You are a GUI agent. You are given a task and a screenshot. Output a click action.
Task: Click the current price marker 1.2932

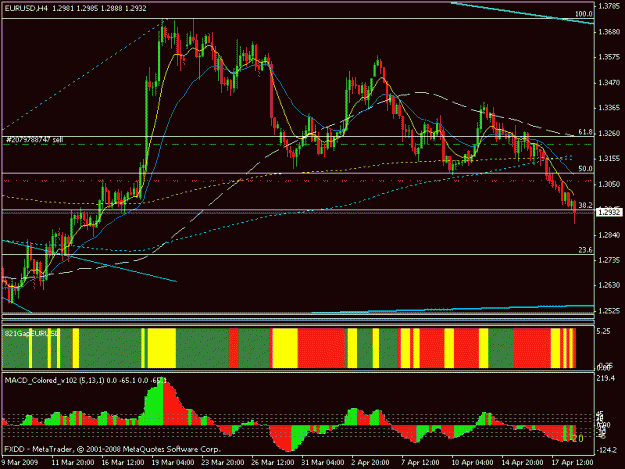[x=609, y=212]
